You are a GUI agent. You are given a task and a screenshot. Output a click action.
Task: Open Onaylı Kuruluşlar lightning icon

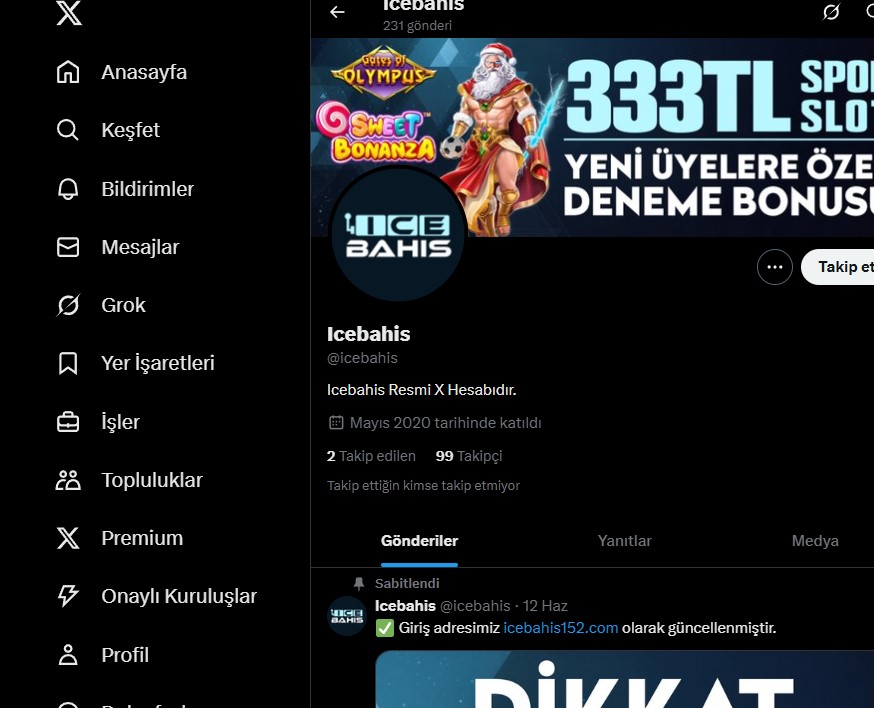coord(68,596)
